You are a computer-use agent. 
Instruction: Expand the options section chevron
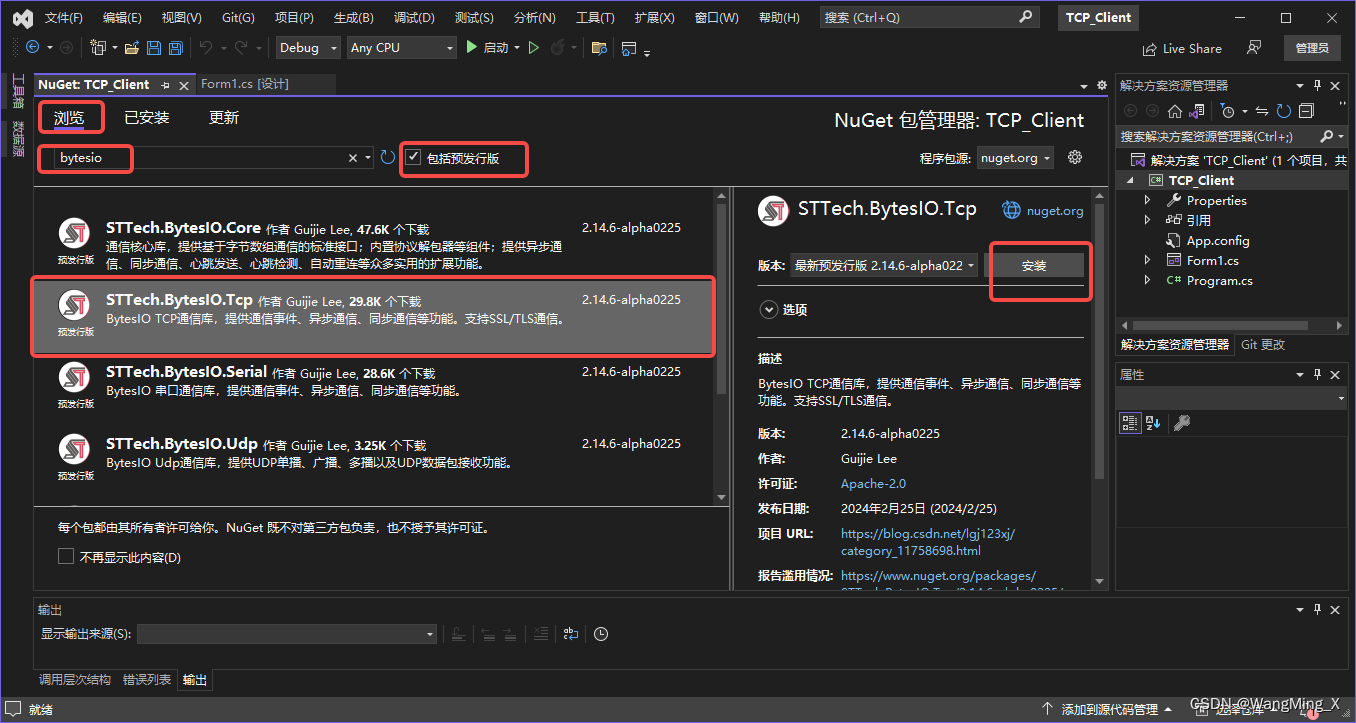tap(769, 310)
